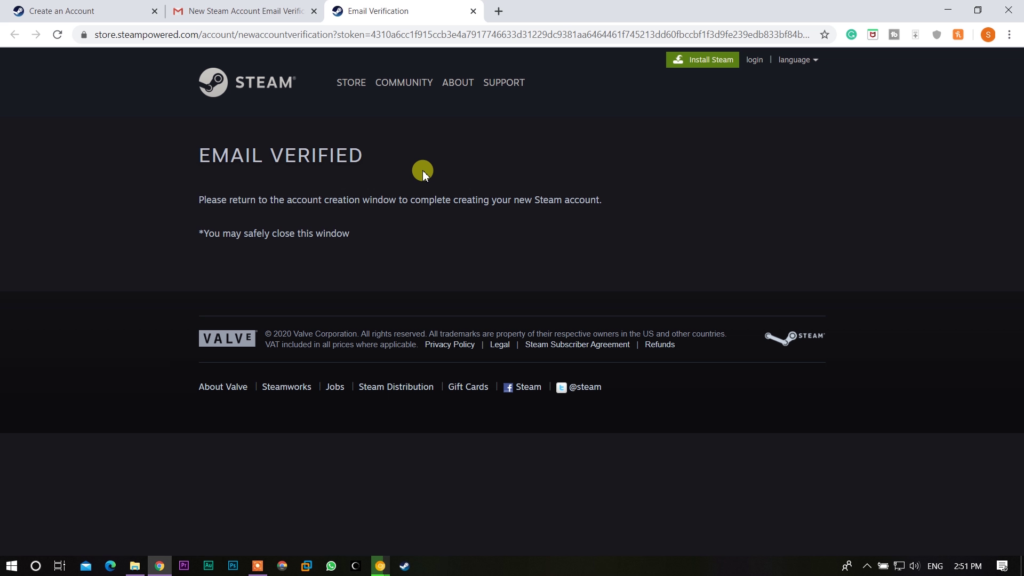Click the Steam logo in the header
1024x576 pixels.
247,82
